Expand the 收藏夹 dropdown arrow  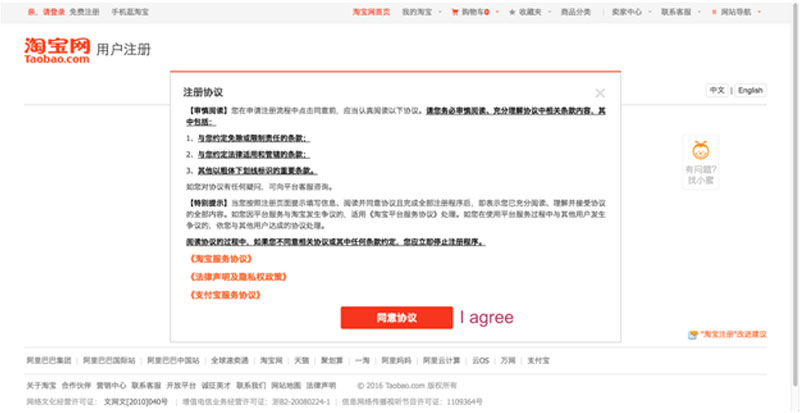(x=549, y=12)
